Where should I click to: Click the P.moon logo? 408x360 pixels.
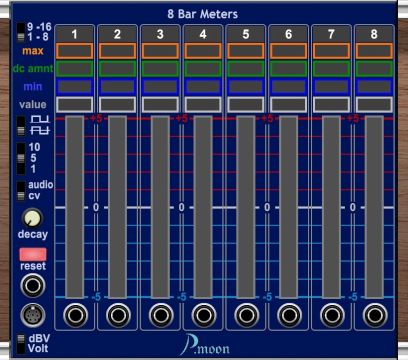click(205, 345)
